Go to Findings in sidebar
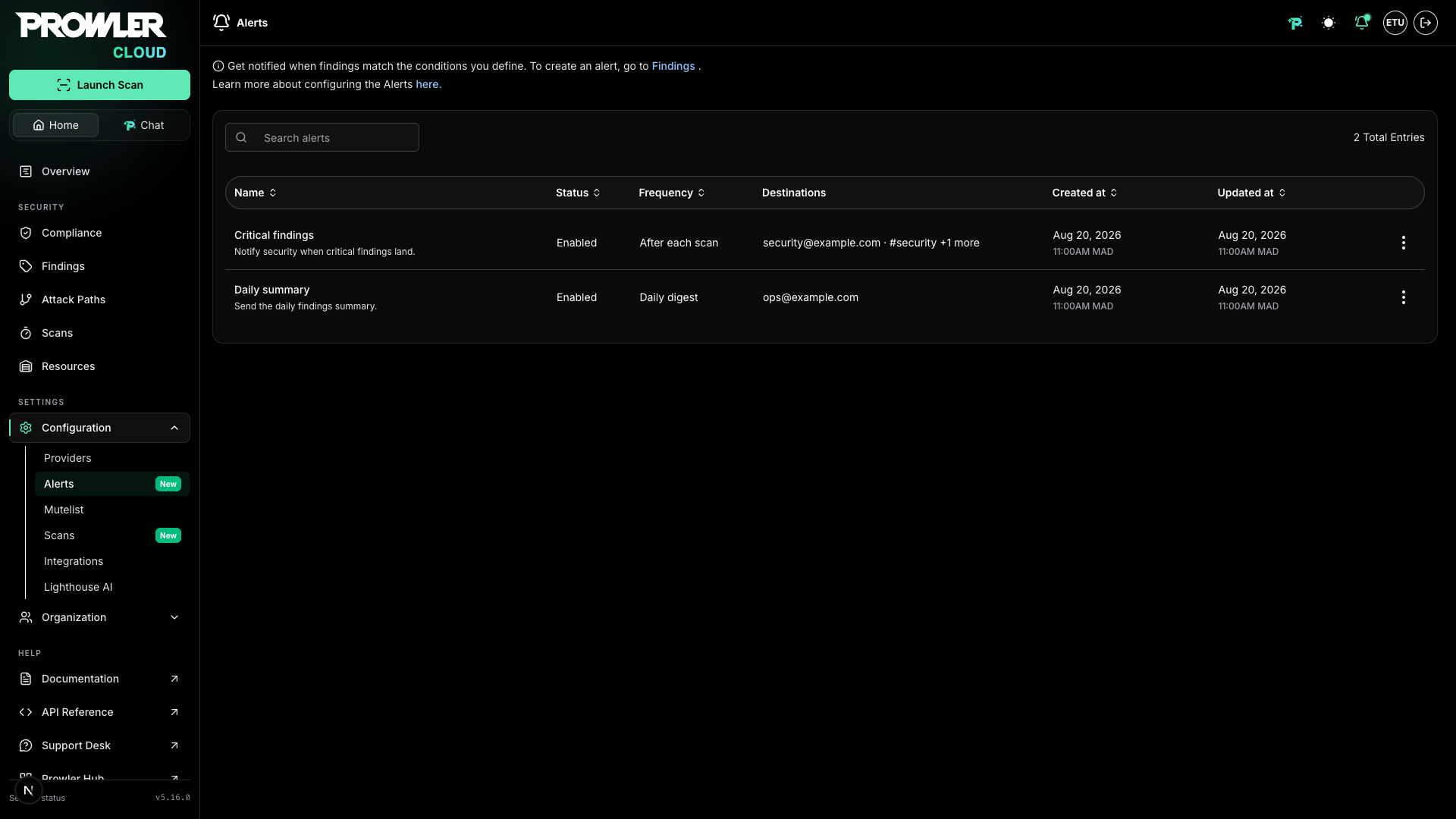The image size is (1456, 819). (99, 266)
